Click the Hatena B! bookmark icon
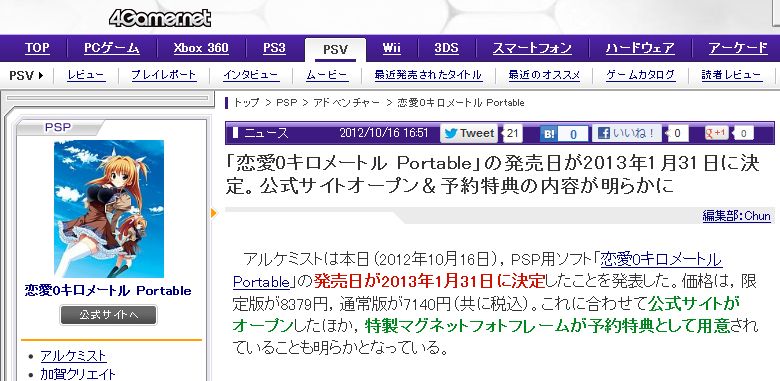This screenshot has width=780, height=381. pyautogui.click(x=549, y=134)
